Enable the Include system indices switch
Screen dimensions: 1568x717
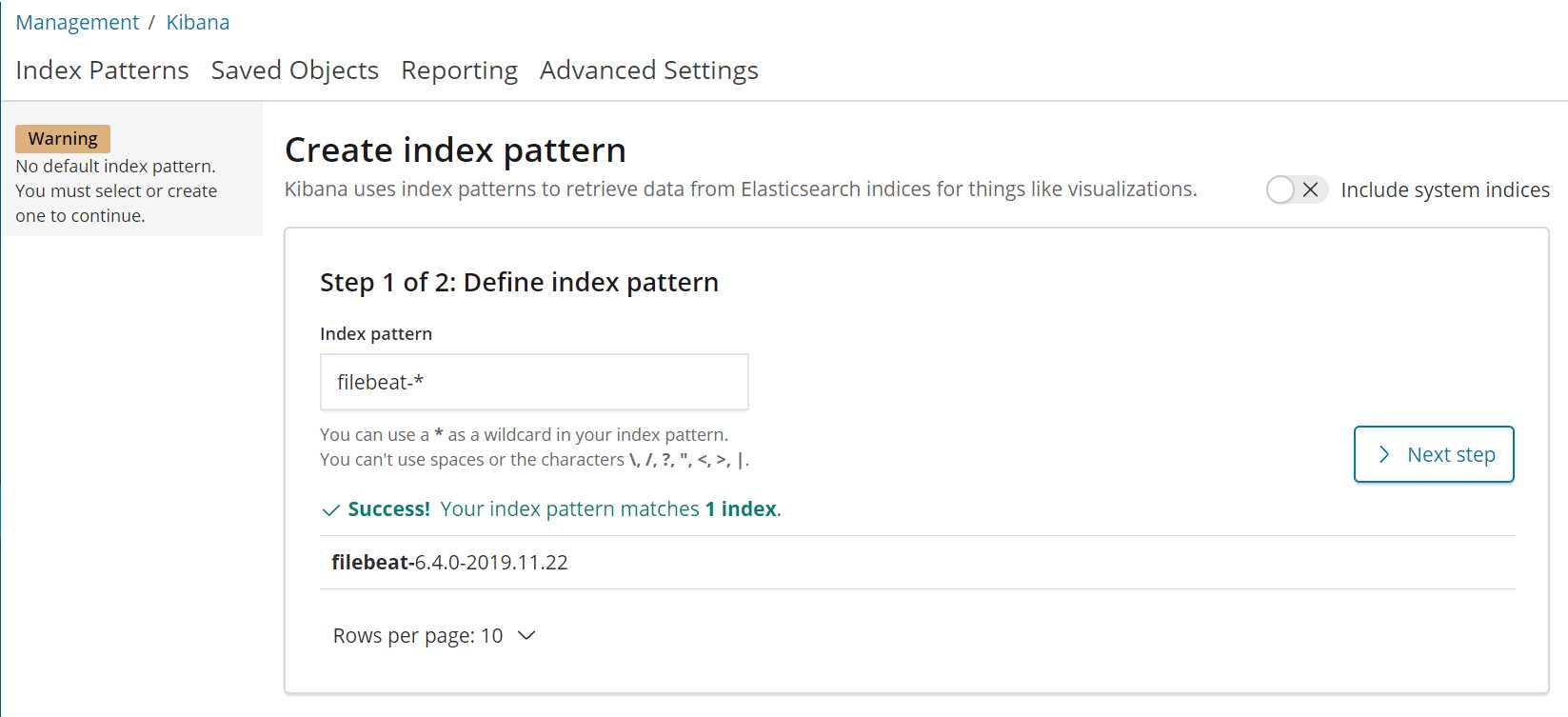pyautogui.click(x=1296, y=189)
